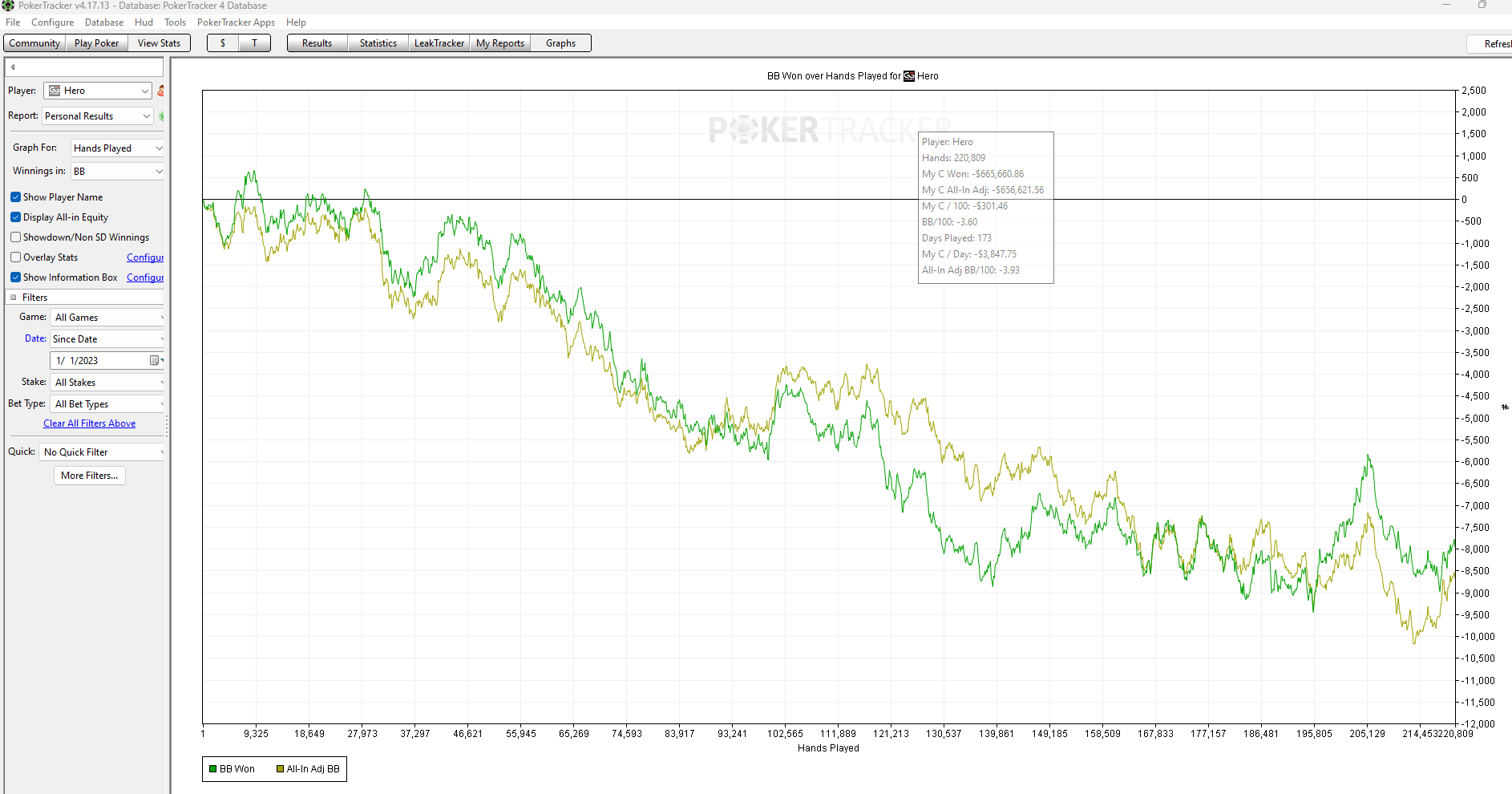
Task: Open the PokerTracker Apps menu
Action: click(236, 22)
